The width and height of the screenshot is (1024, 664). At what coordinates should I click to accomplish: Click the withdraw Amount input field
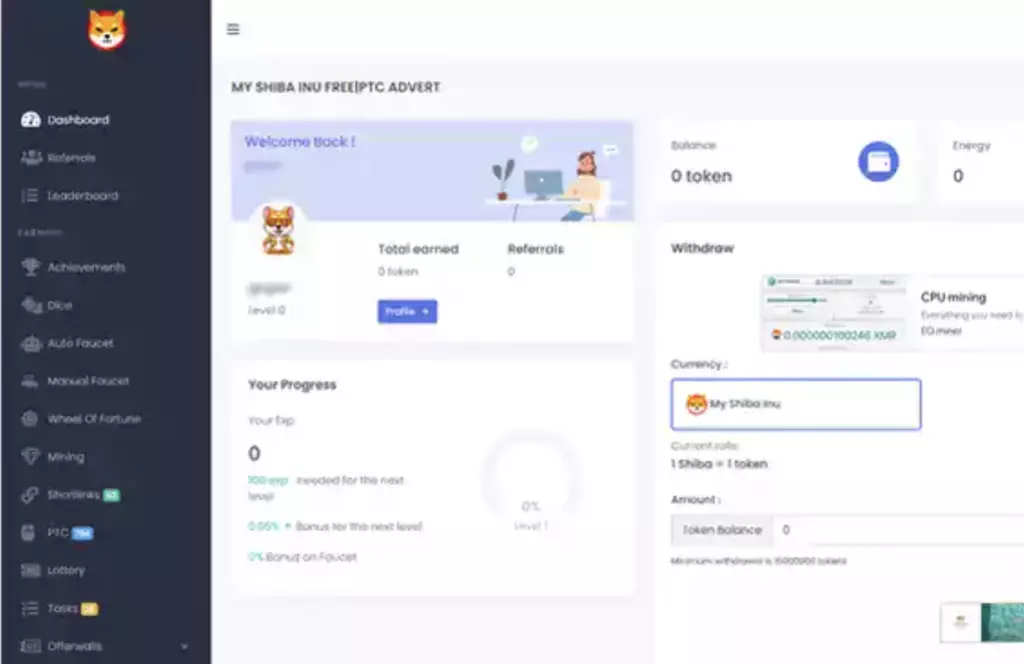pyautogui.click(x=898, y=530)
